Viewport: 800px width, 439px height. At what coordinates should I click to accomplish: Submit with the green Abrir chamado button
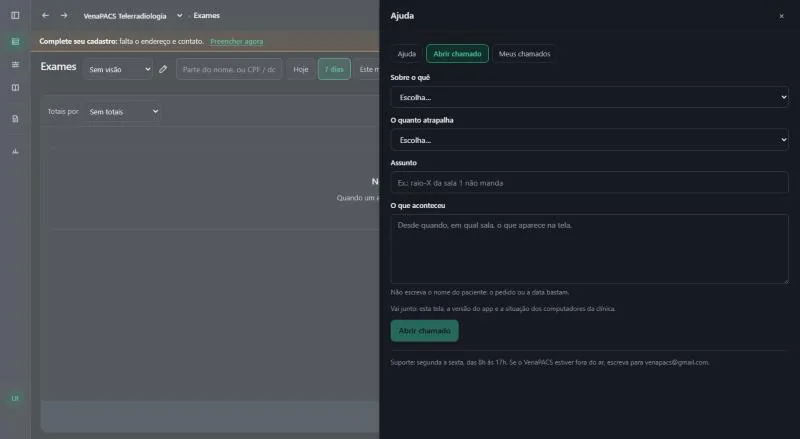click(x=424, y=331)
